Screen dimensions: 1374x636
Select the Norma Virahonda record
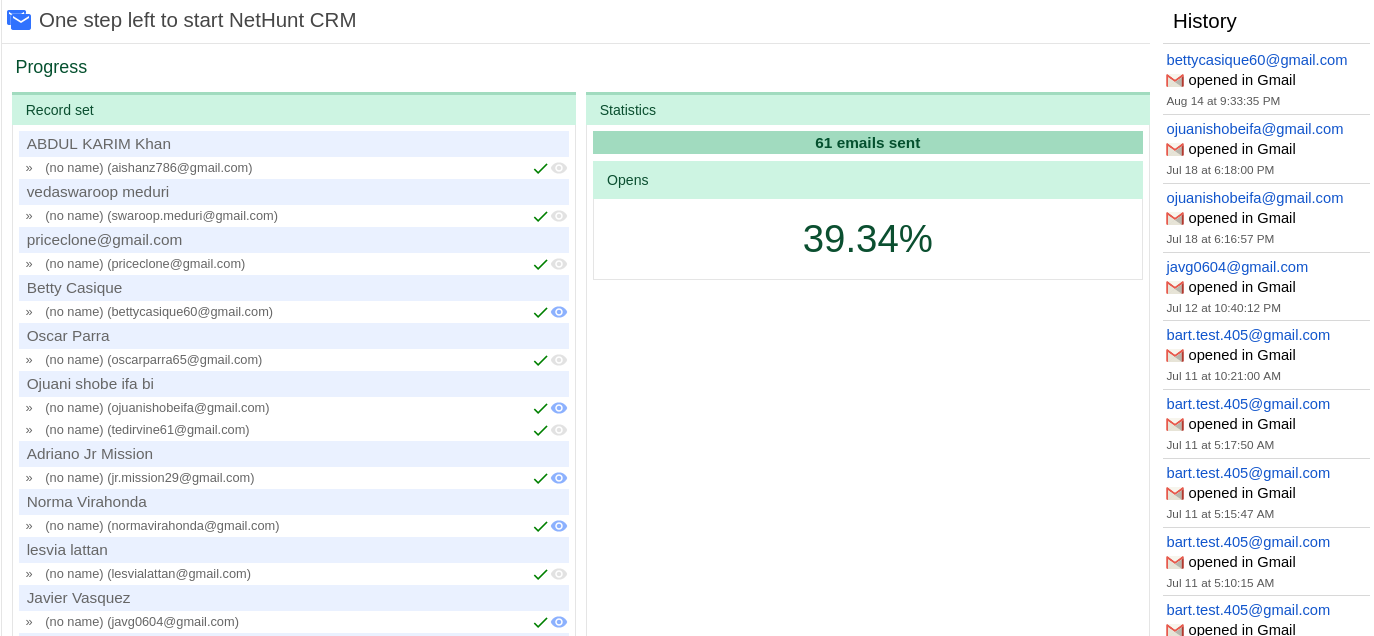(294, 502)
